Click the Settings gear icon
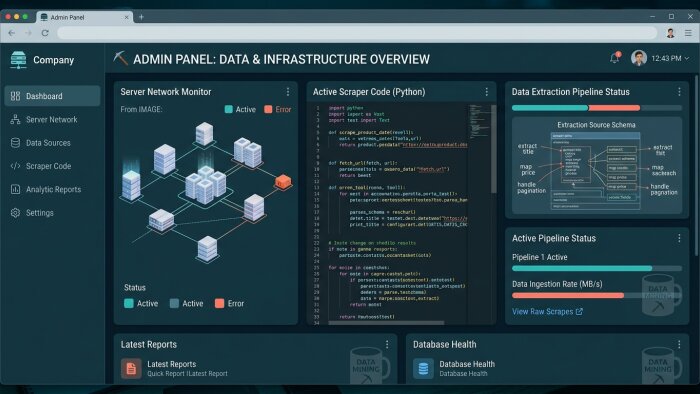The width and height of the screenshot is (700, 394). tap(15, 213)
